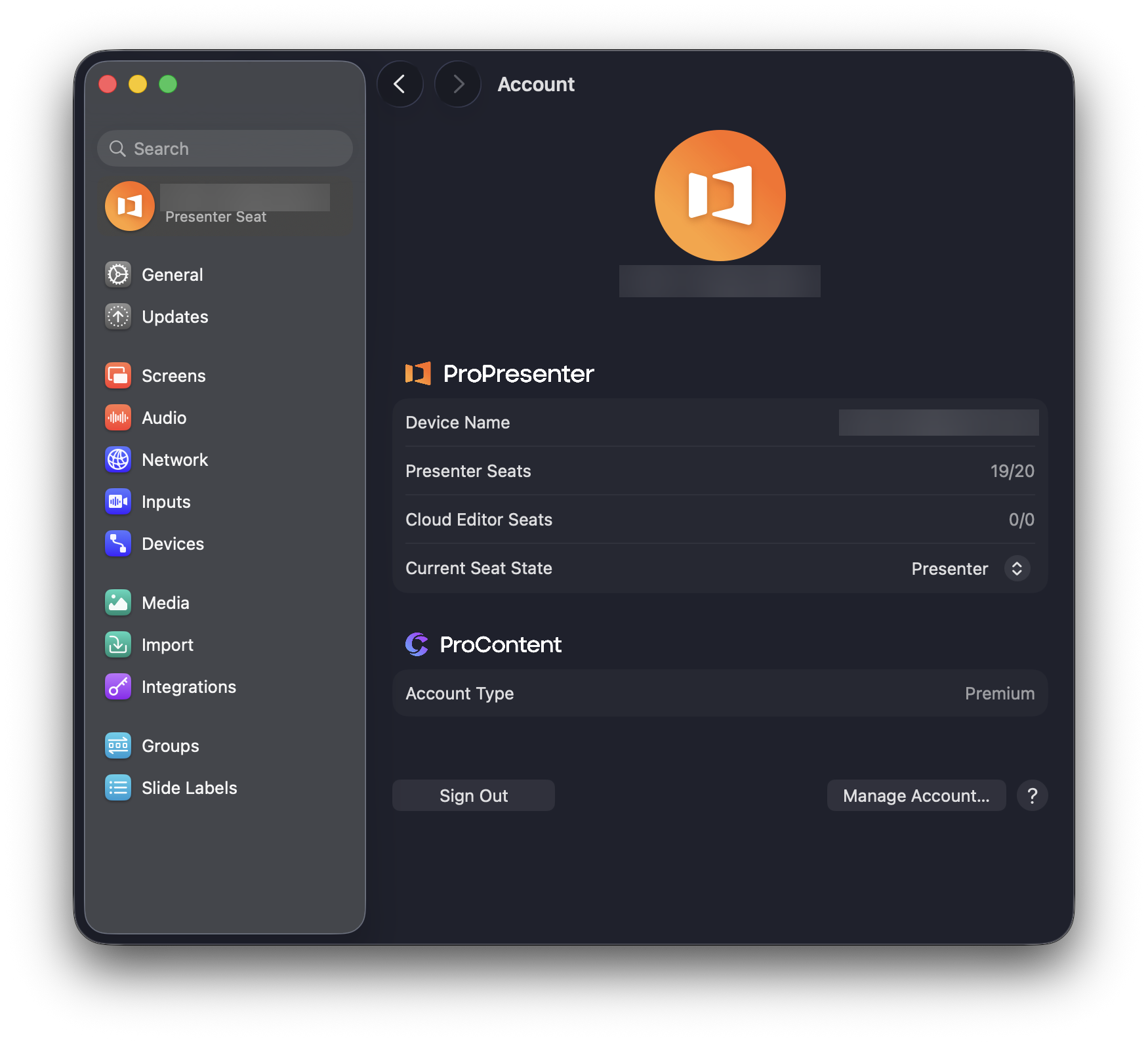Click the Presenter Seat label under the name
Viewport: 1148px width, 1042px height.
216,217
